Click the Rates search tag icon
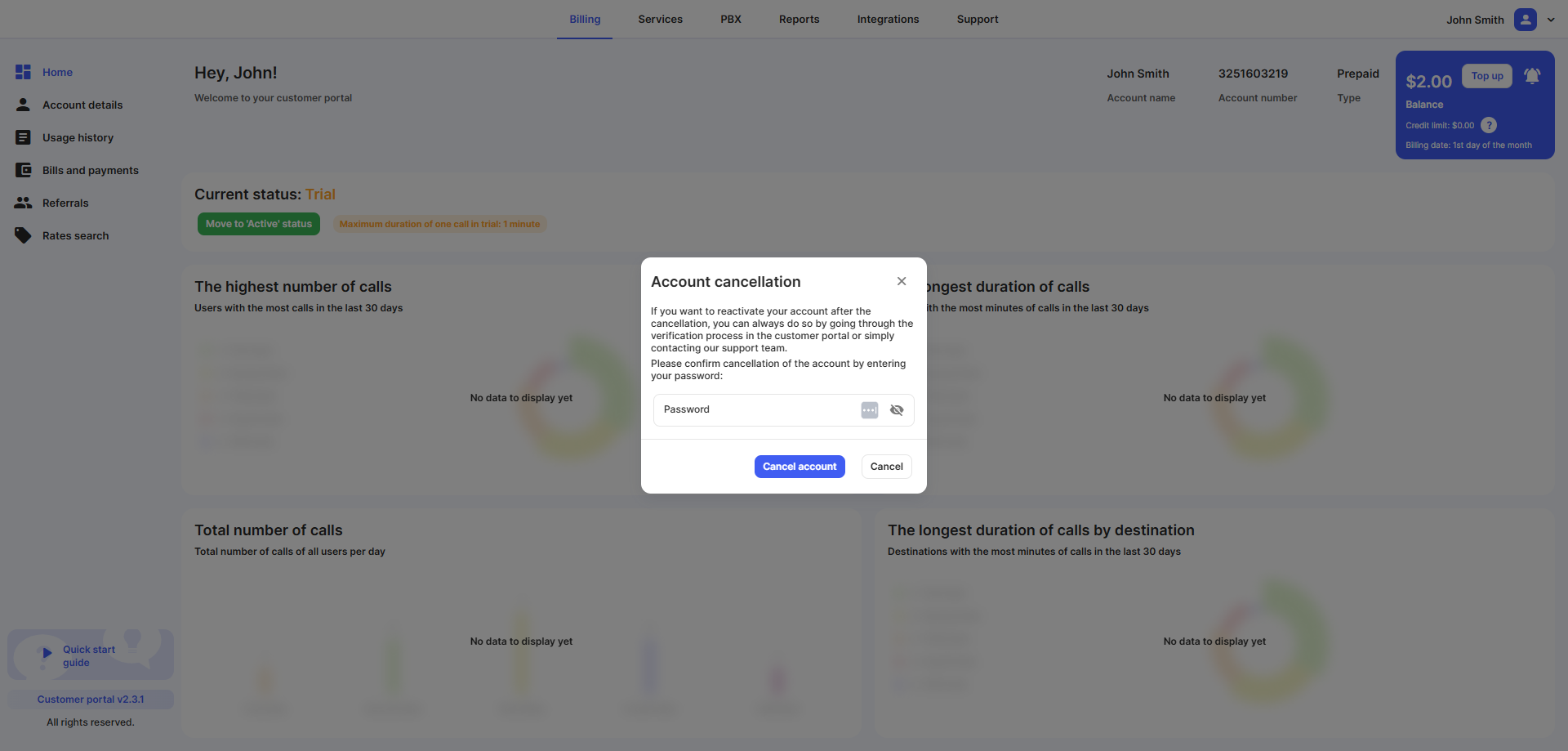This screenshot has height=751, width=1568. click(23, 235)
